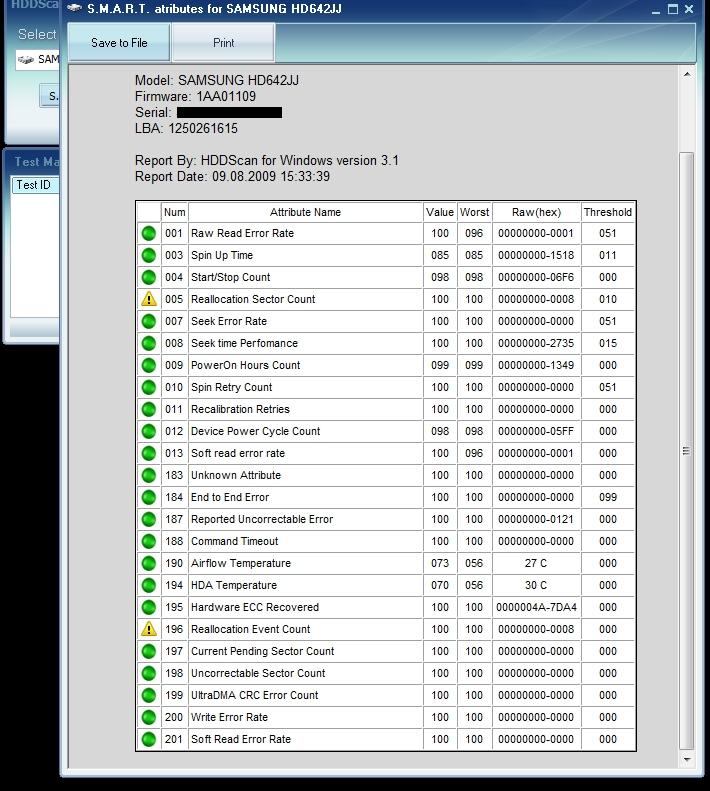The height and width of the screenshot is (791, 710).
Task: Click green status icon for End to End Error
Action: coord(149,497)
